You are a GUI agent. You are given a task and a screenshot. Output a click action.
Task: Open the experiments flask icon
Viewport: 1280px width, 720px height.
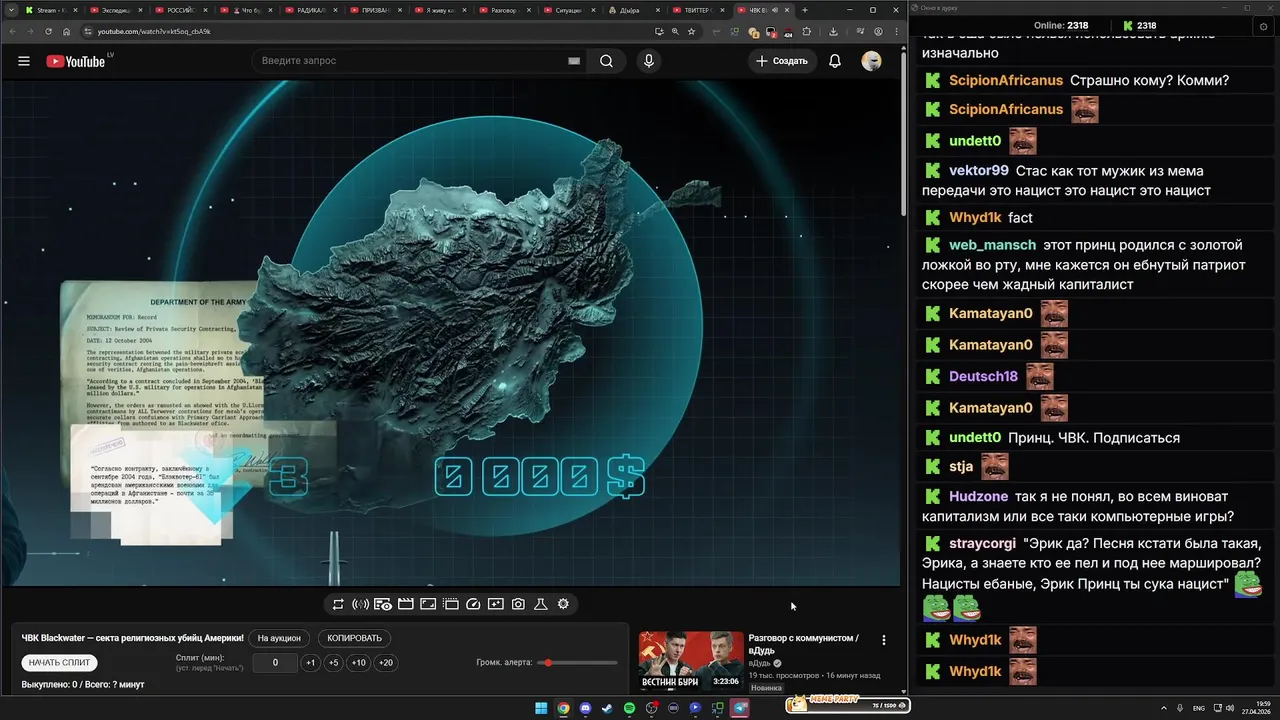(x=540, y=604)
